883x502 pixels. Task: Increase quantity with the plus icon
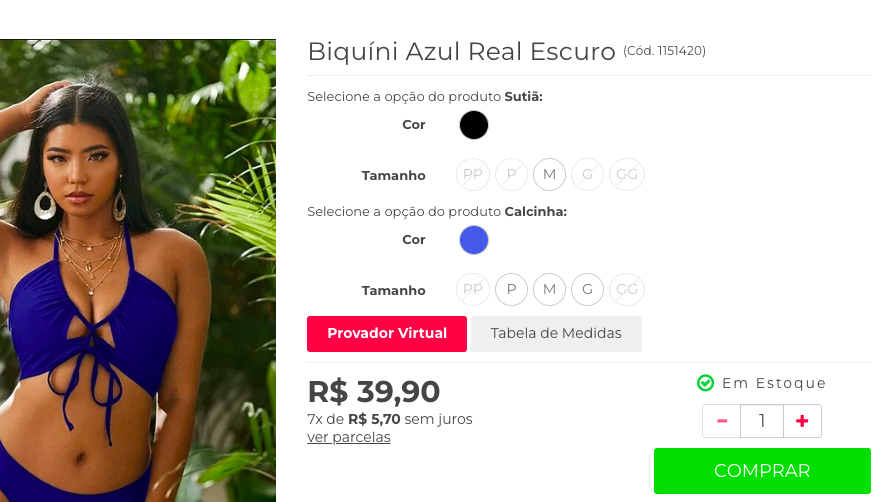[x=802, y=421]
